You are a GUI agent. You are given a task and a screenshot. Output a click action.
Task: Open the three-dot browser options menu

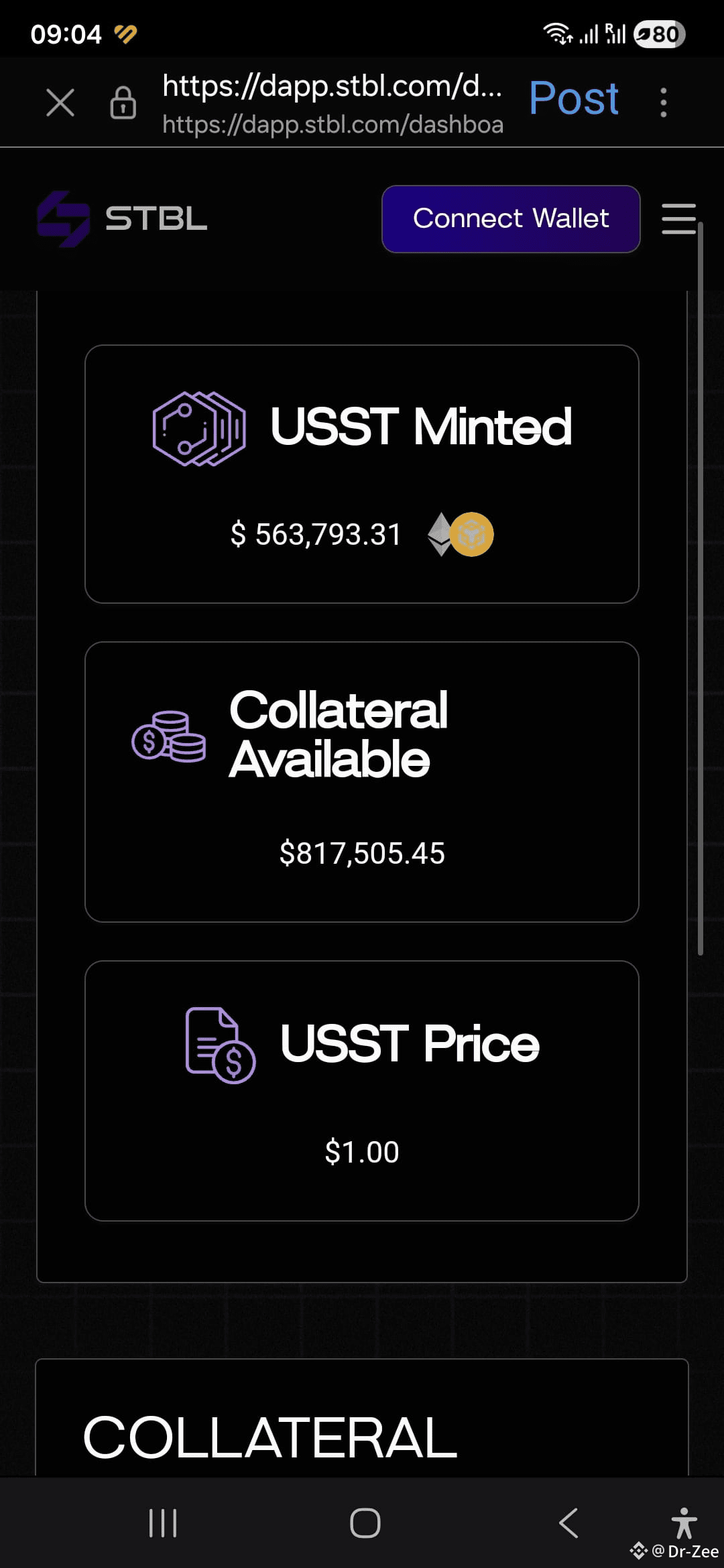(x=663, y=103)
